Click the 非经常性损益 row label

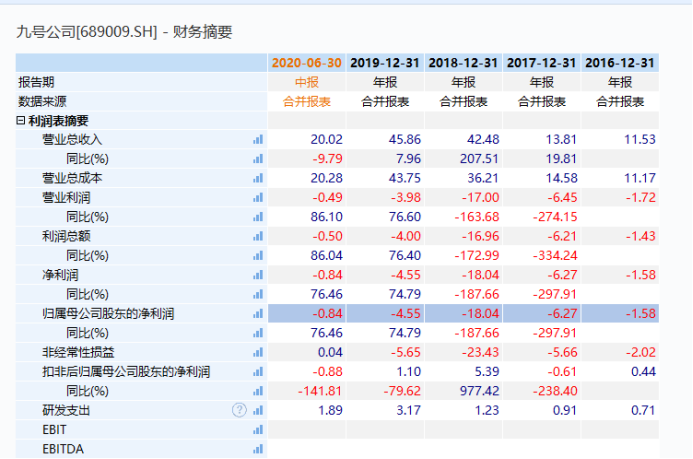78,352
